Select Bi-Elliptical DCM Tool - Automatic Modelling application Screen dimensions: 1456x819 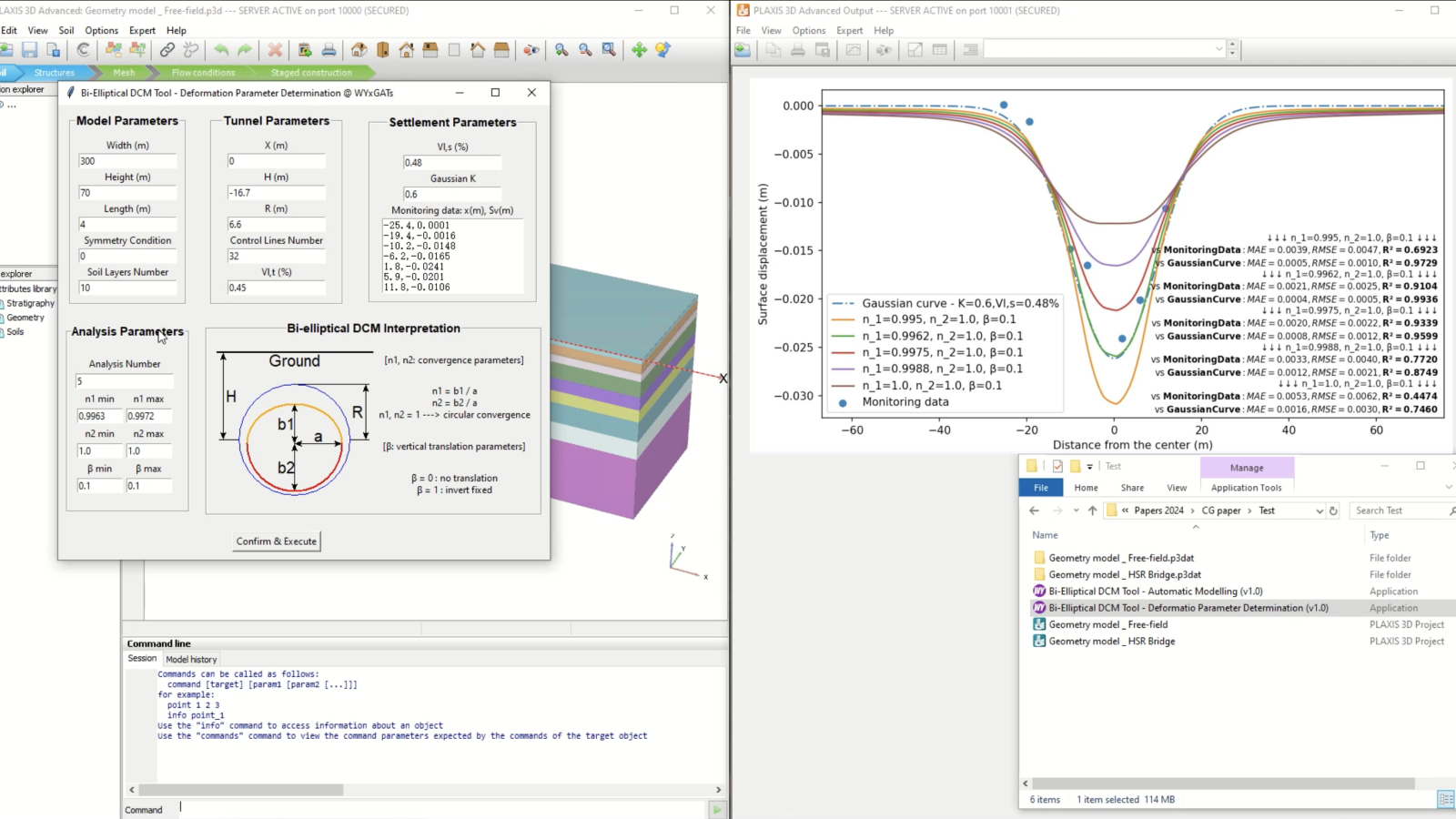[1155, 591]
